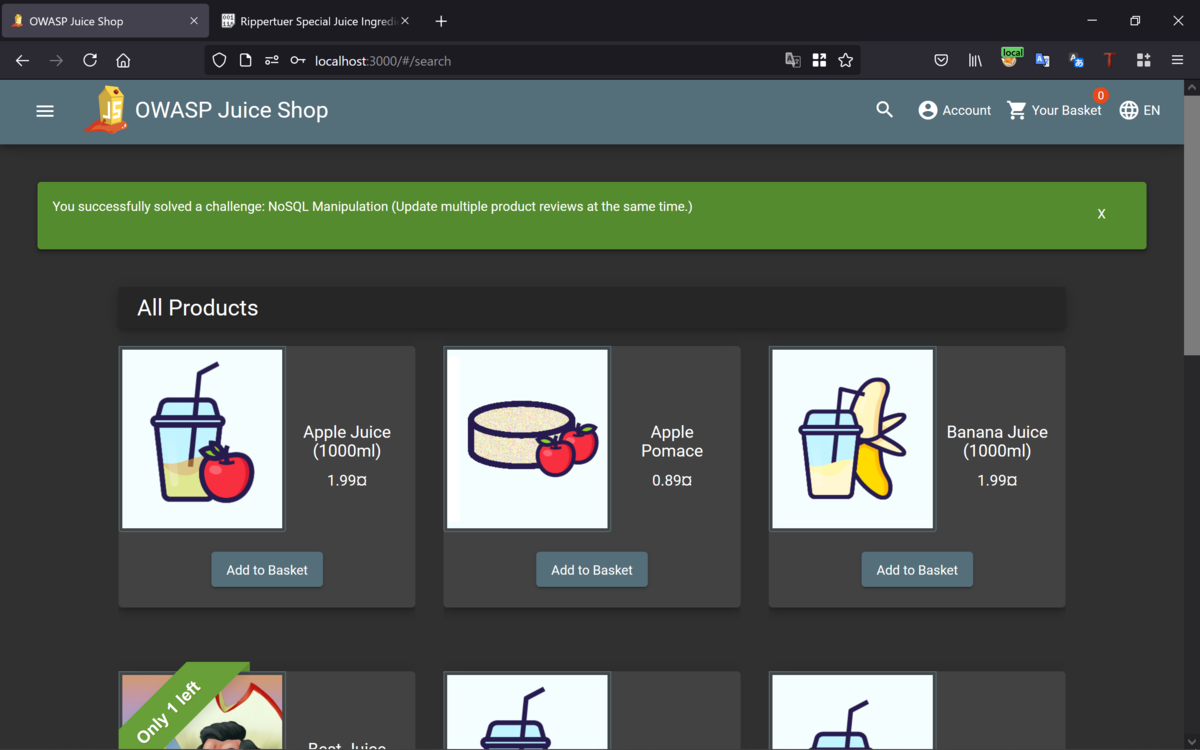
Task: Click the Apple Juice (1000ml) name
Action: pyautogui.click(x=347, y=441)
